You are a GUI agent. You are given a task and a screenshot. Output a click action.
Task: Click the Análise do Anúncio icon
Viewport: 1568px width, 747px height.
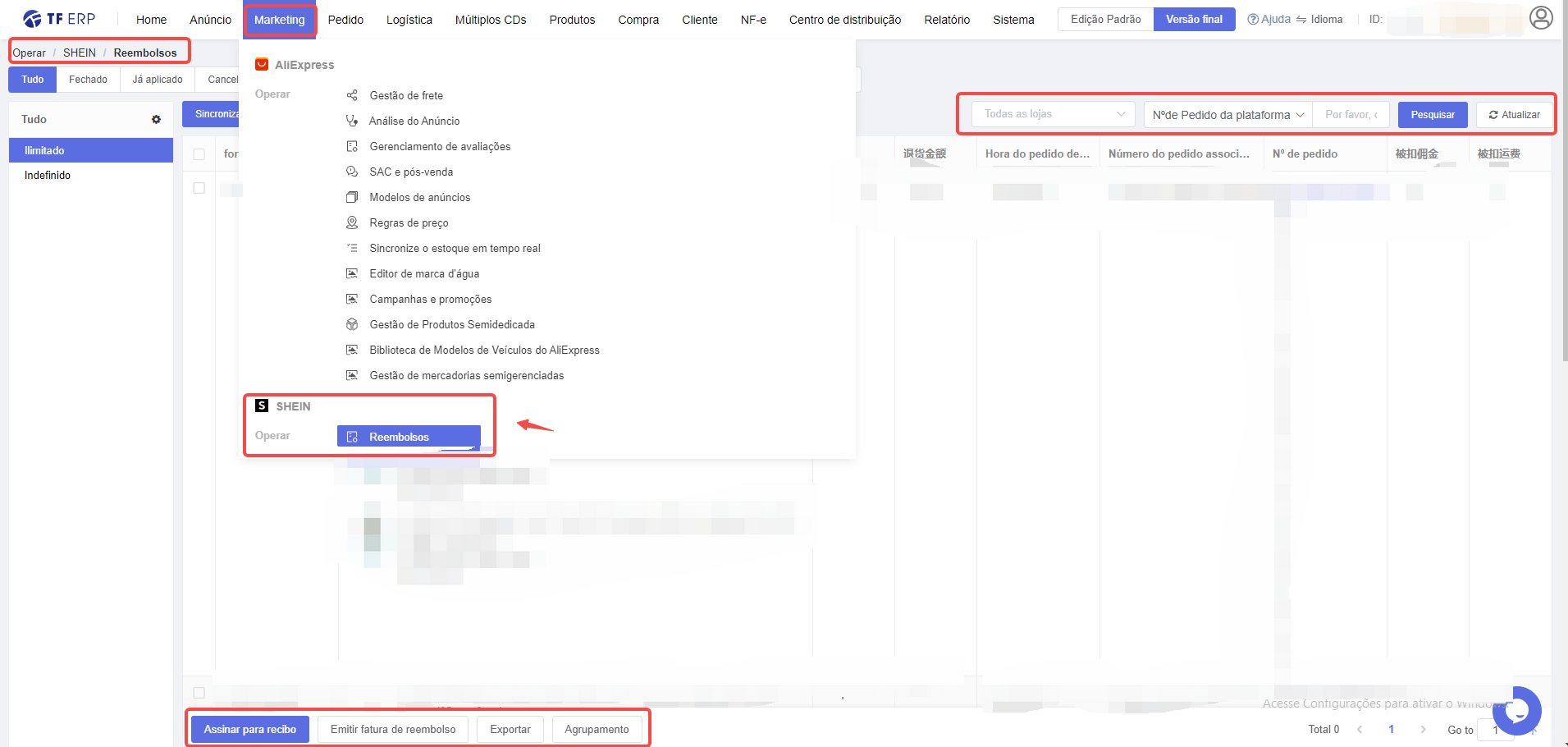pos(352,121)
